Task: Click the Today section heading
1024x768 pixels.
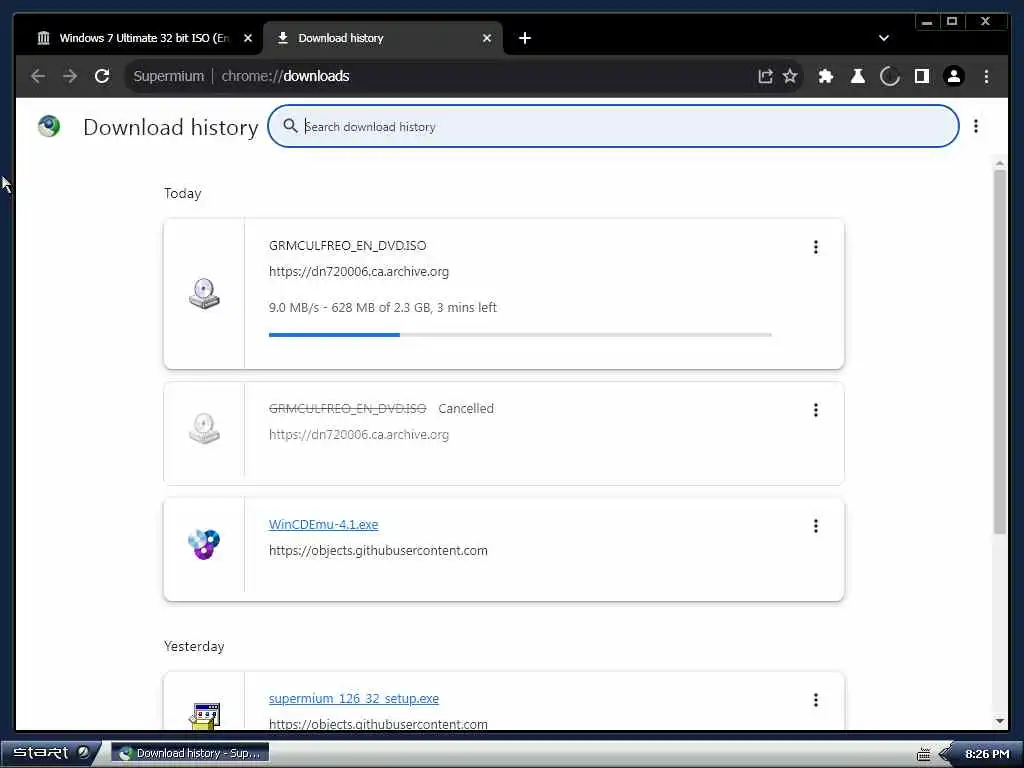Action: pos(183,193)
